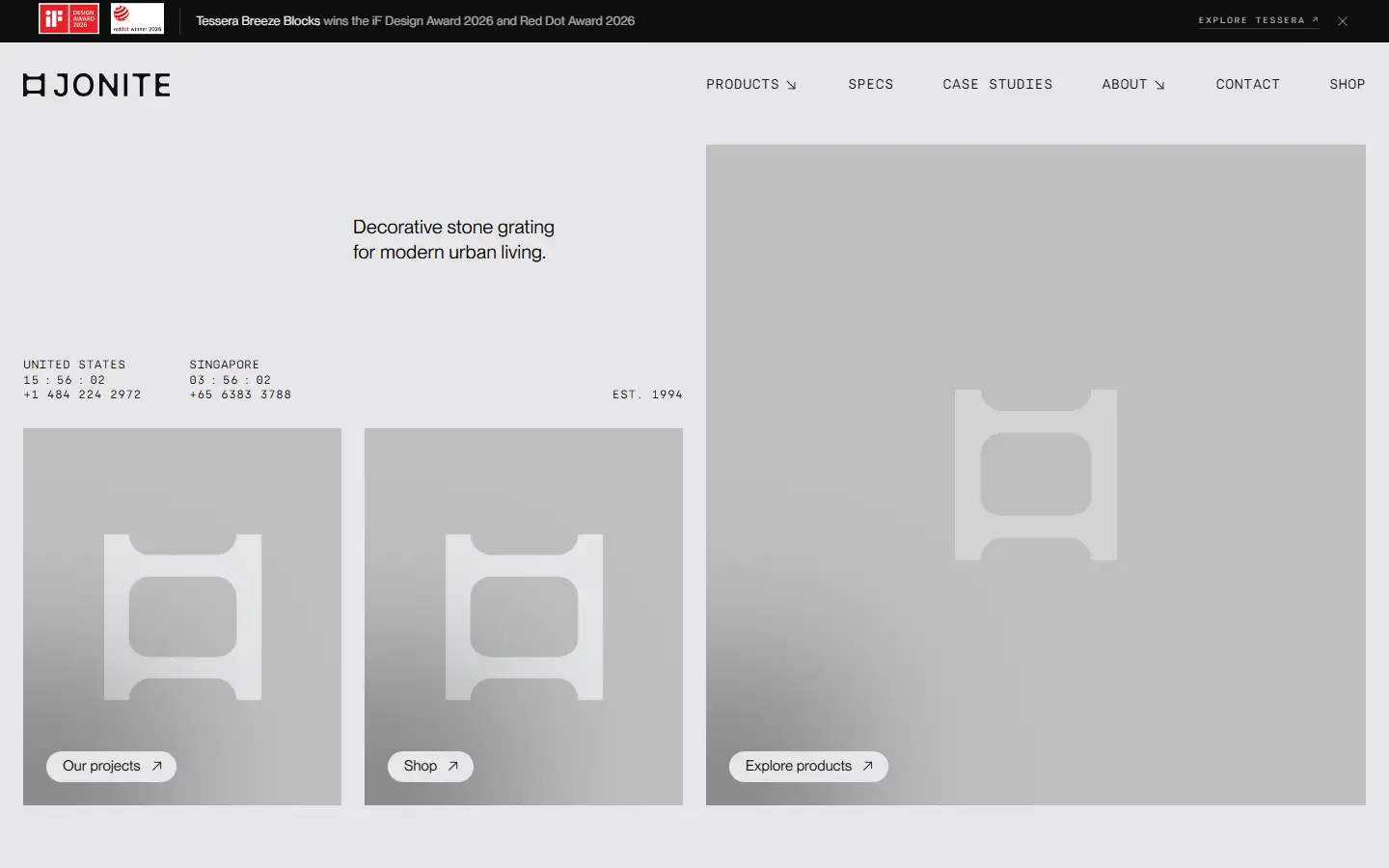Image resolution: width=1389 pixels, height=868 pixels.
Task: Expand the About menu
Action: coord(1133,85)
